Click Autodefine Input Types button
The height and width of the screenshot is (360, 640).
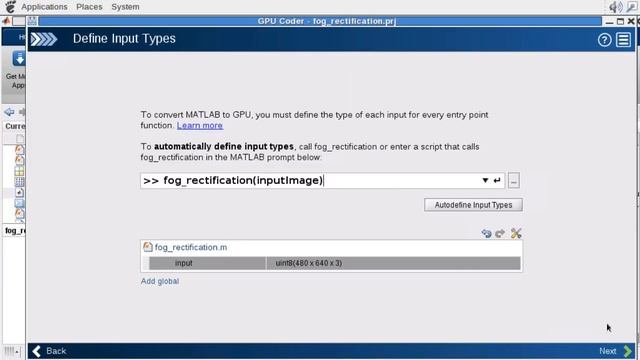tap(473, 205)
